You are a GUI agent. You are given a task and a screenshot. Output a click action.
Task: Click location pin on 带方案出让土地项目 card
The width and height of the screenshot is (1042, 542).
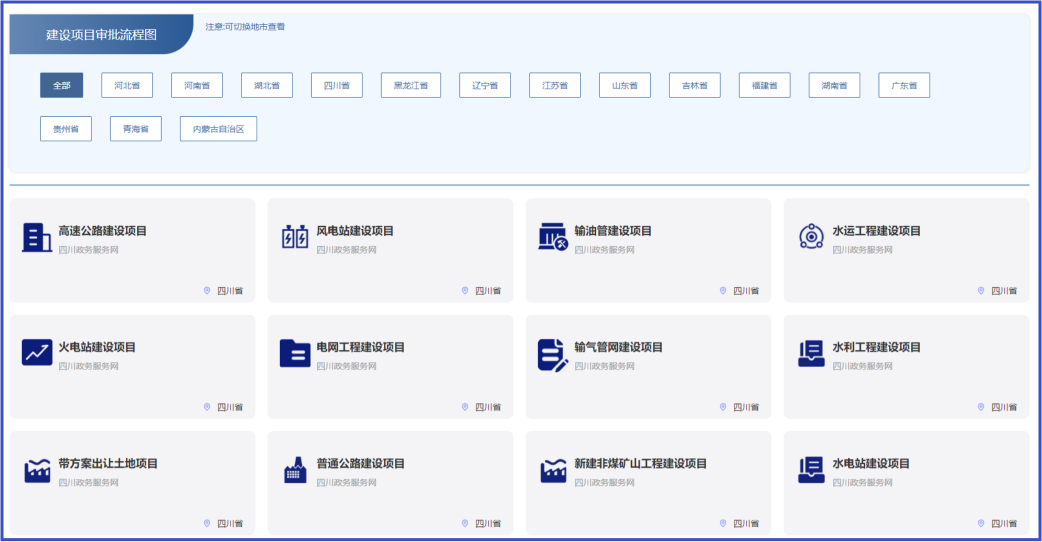pos(207,523)
